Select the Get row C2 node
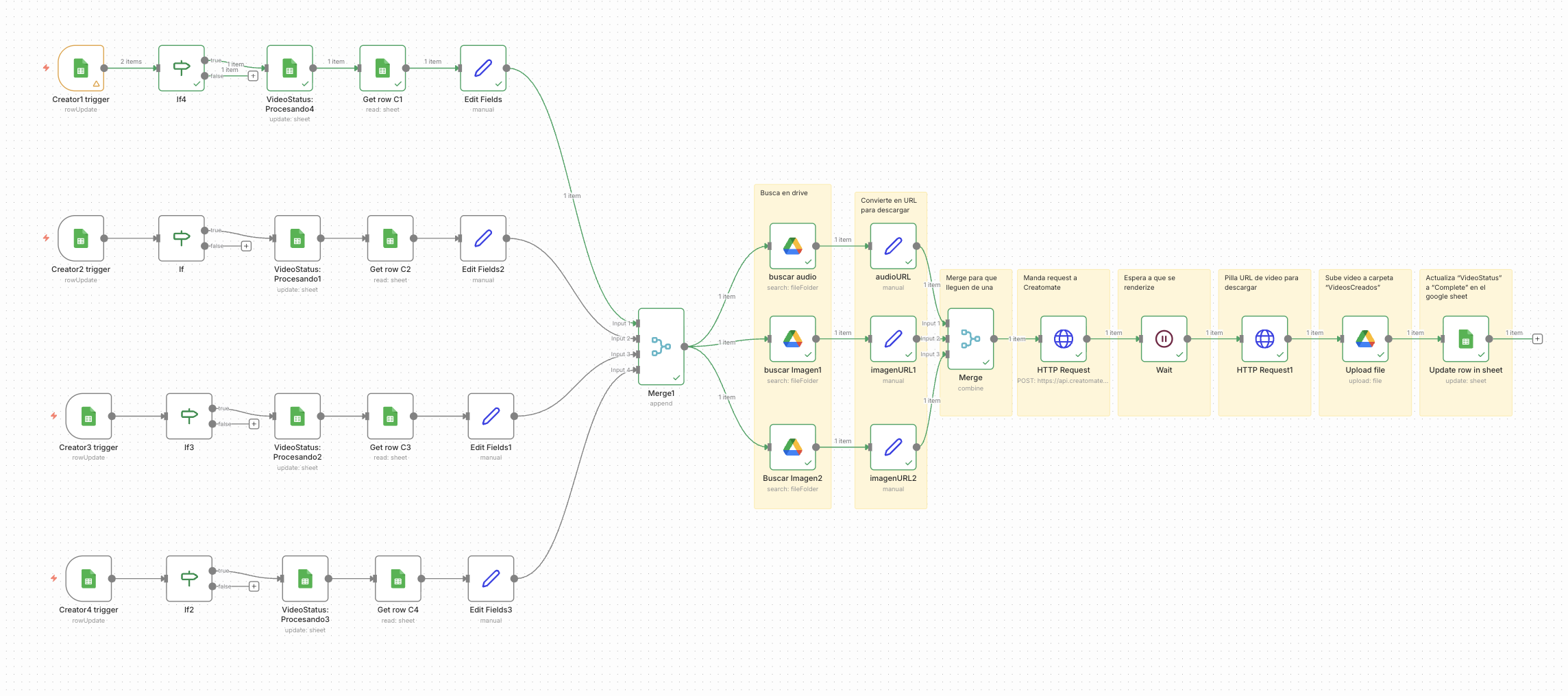The width and height of the screenshot is (1568, 696). pyautogui.click(x=391, y=238)
